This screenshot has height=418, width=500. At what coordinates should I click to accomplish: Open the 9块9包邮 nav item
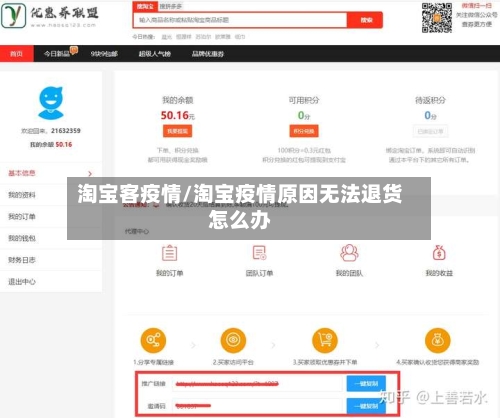pyautogui.click(x=104, y=54)
